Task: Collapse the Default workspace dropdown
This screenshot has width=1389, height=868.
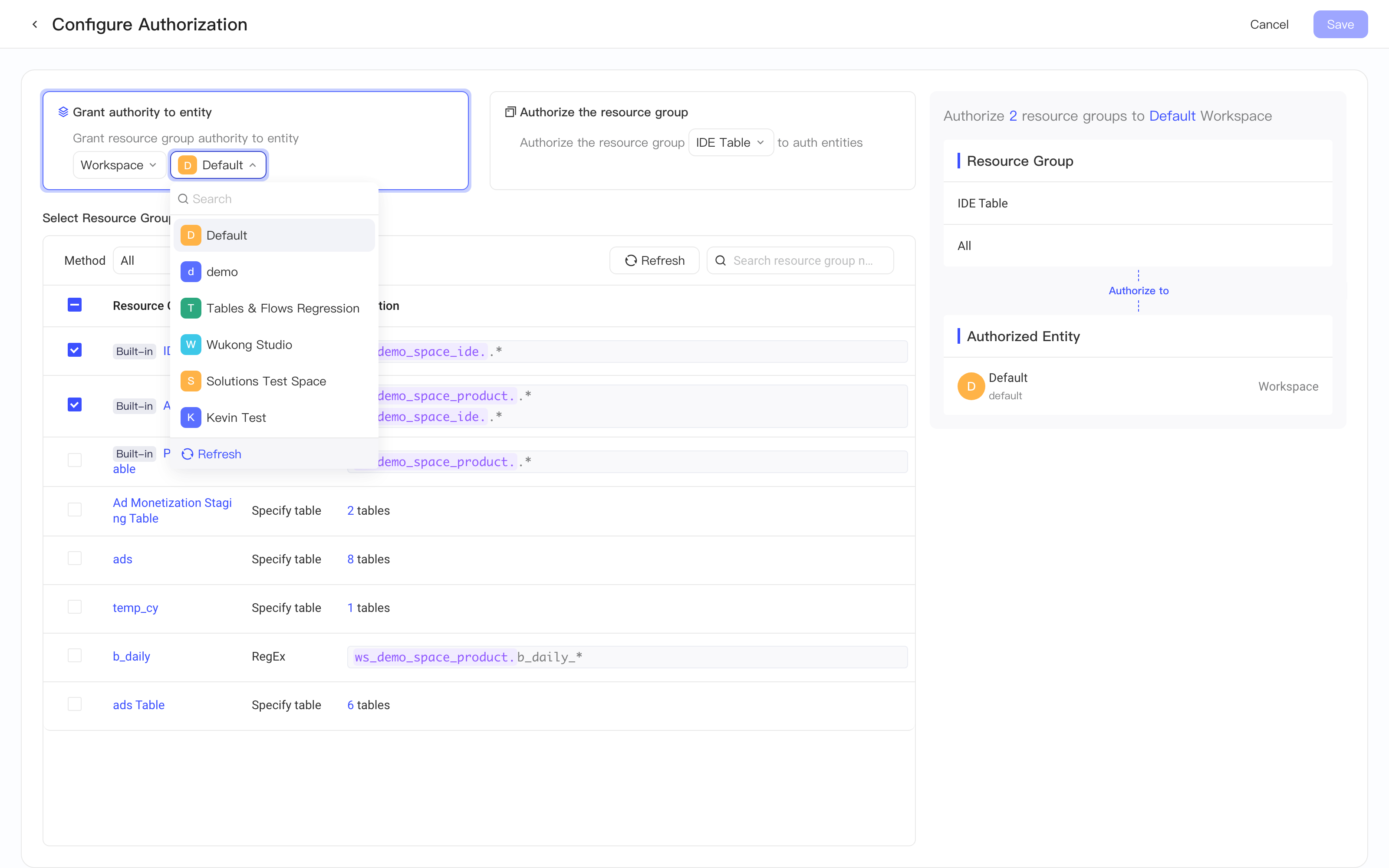Action: coord(218,165)
